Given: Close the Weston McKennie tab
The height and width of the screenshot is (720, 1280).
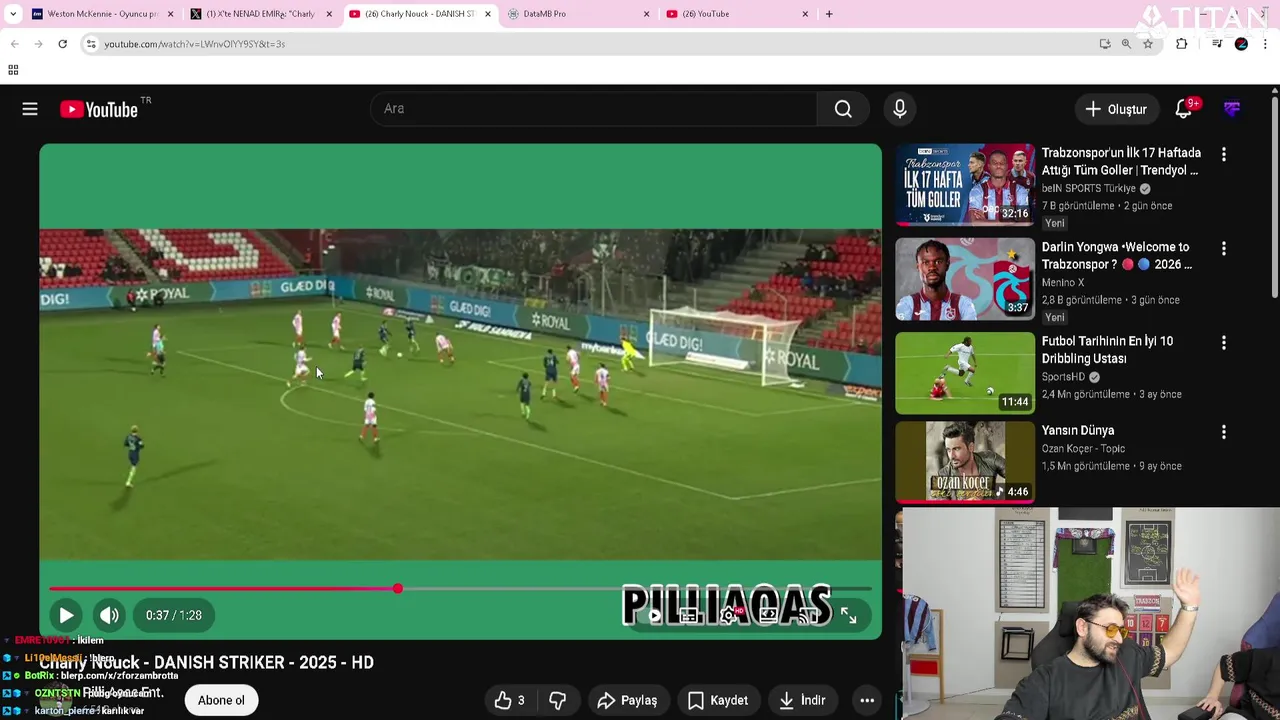Looking at the screenshot, I should tap(170, 14).
